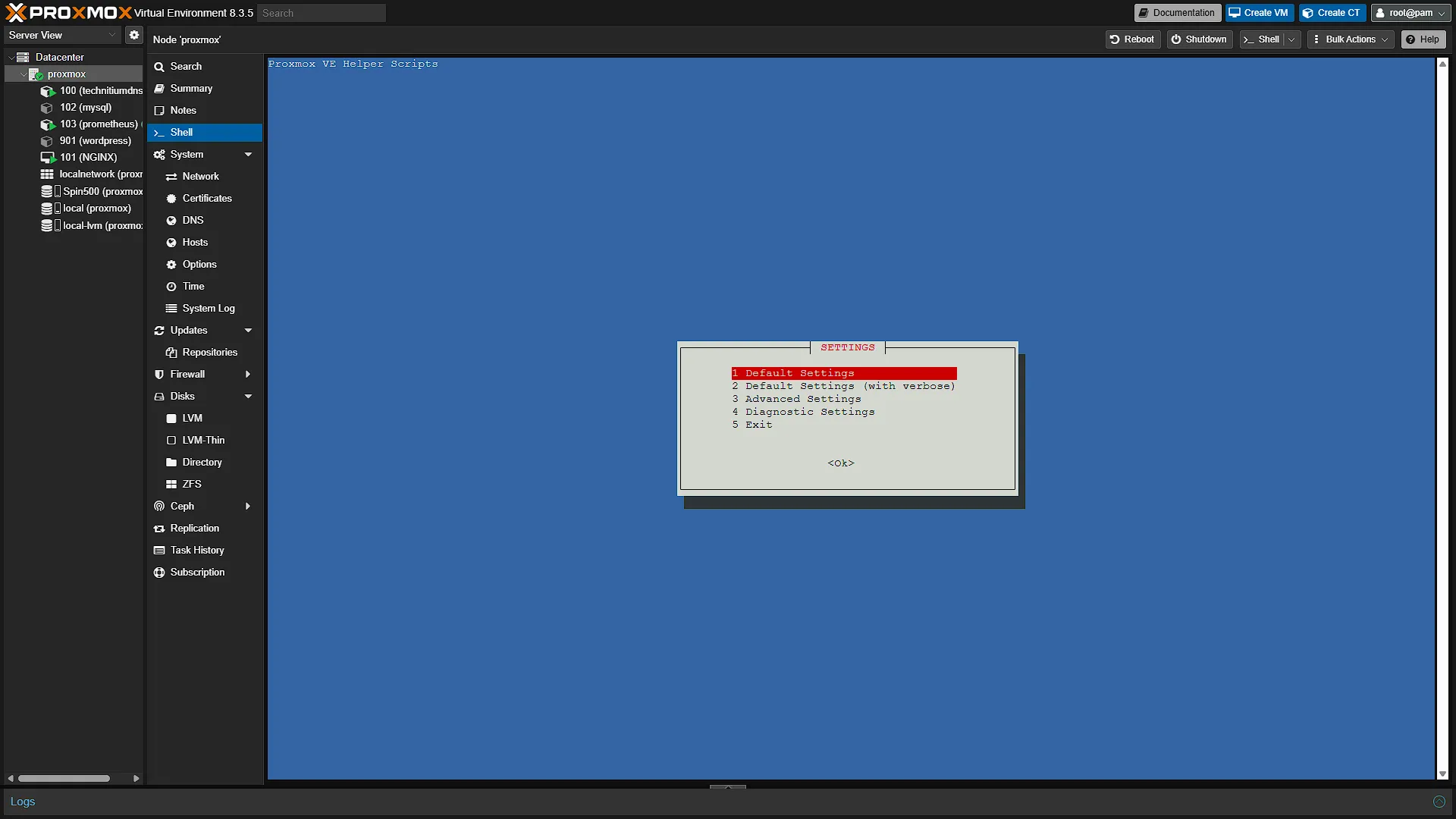Open the LVM-Thin disks page
The width and height of the screenshot is (1456, 819).
[205, 440]
